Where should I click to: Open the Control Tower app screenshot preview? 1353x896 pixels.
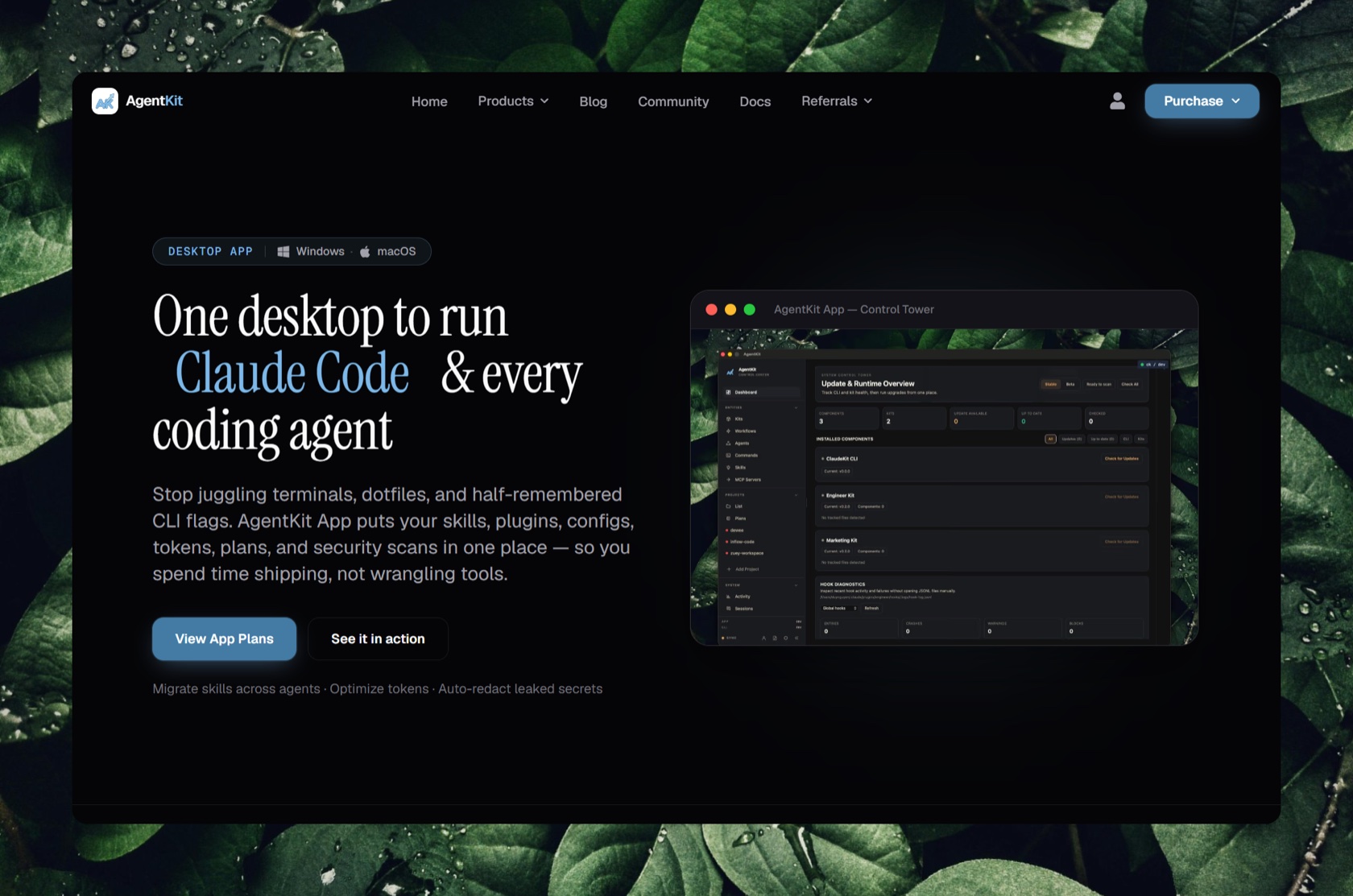point(944,487)
